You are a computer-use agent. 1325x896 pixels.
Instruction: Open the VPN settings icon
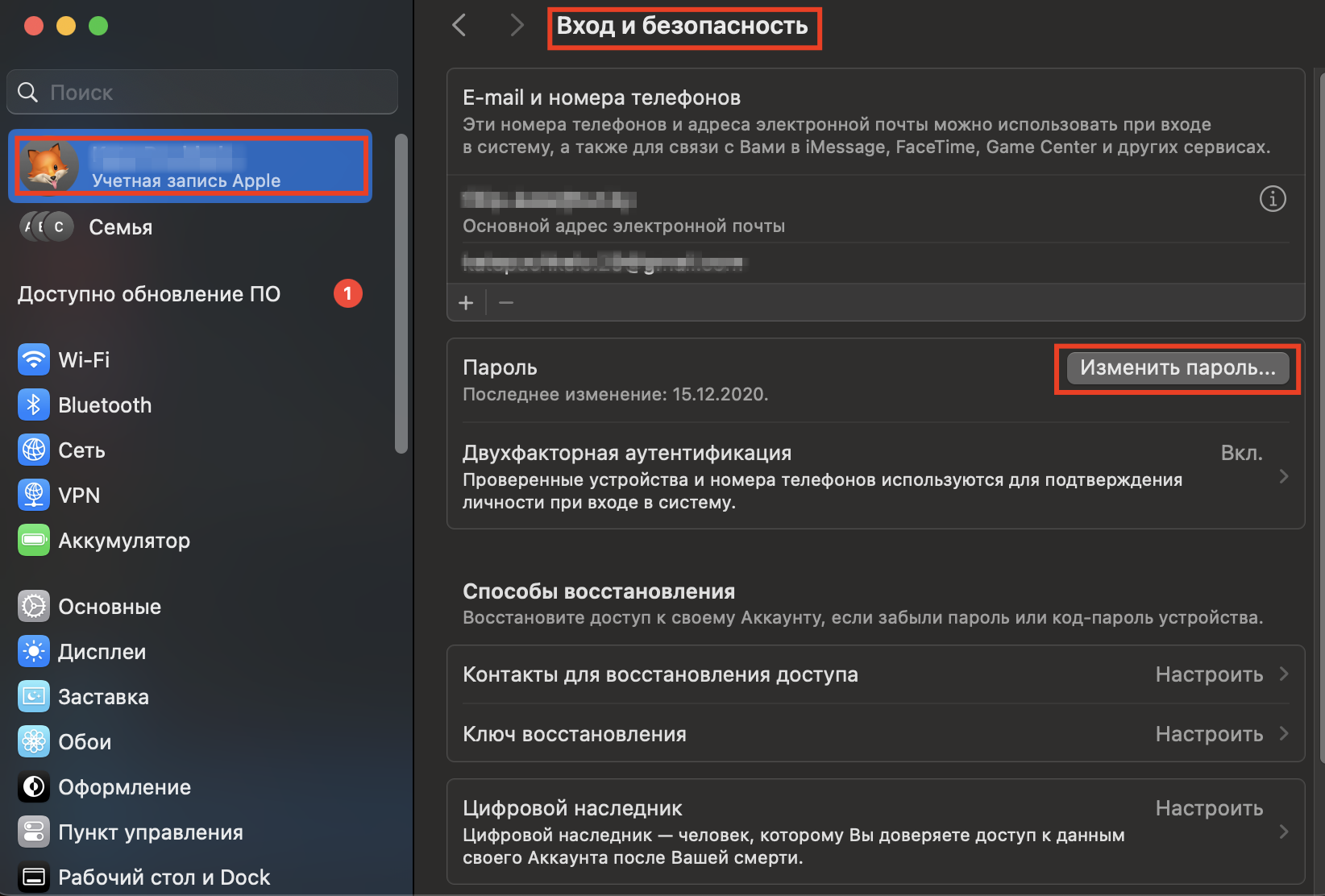(34, 495)
